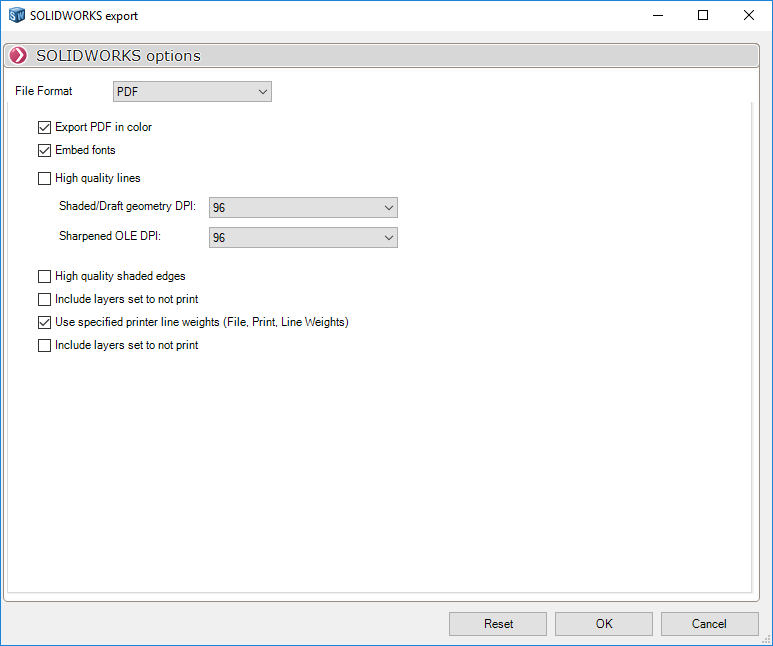This screenshot has width=773, height=646.
Task: Enable High quality lines
Action: pyautogui.click(x=44, y=179)
